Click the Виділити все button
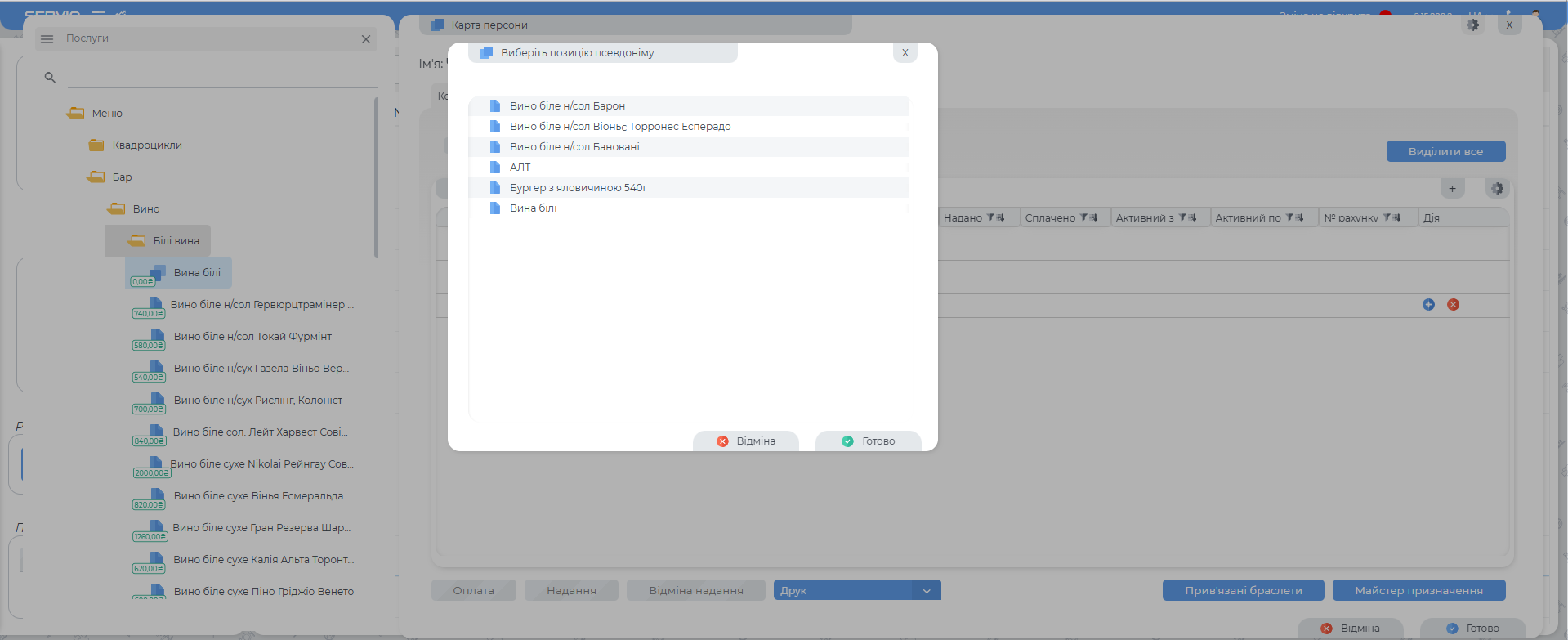 pyautogui.click(x=1445, y=151)
